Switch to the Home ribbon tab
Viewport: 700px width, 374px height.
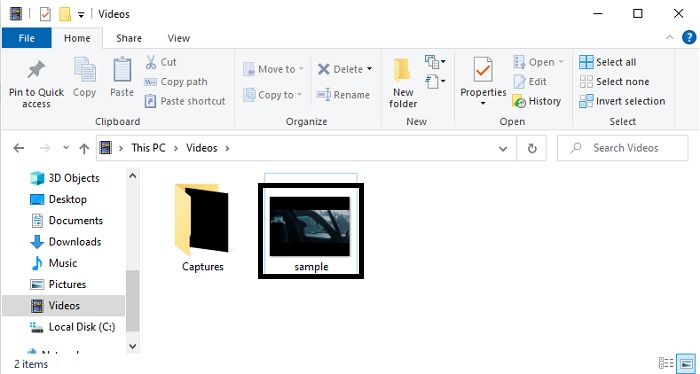click(77, 38)
